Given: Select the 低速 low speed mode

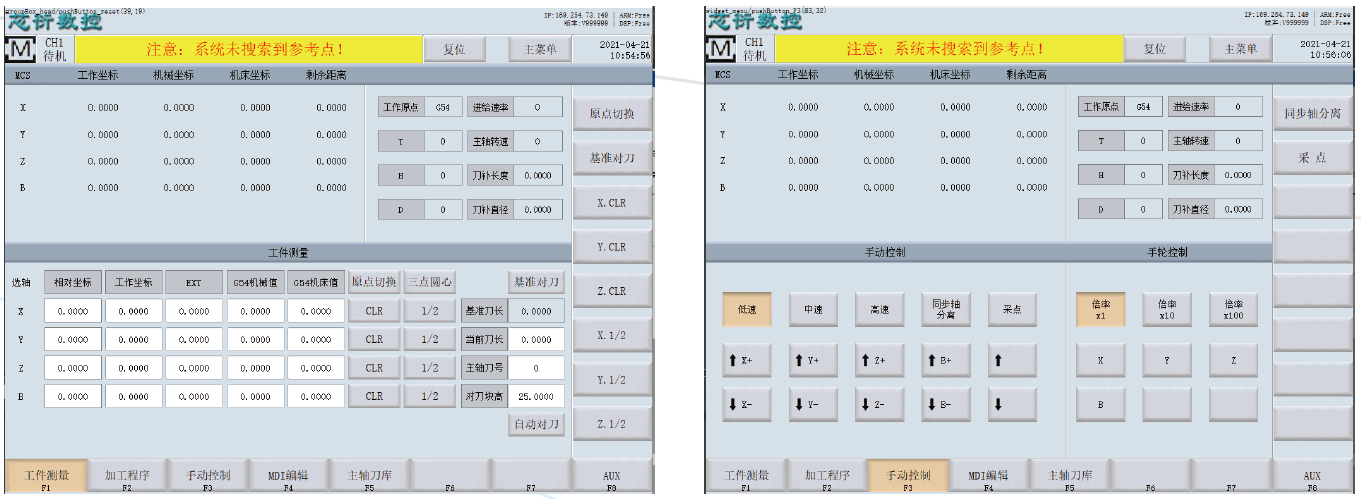Looking at the screenshot, I should [746, 310].
